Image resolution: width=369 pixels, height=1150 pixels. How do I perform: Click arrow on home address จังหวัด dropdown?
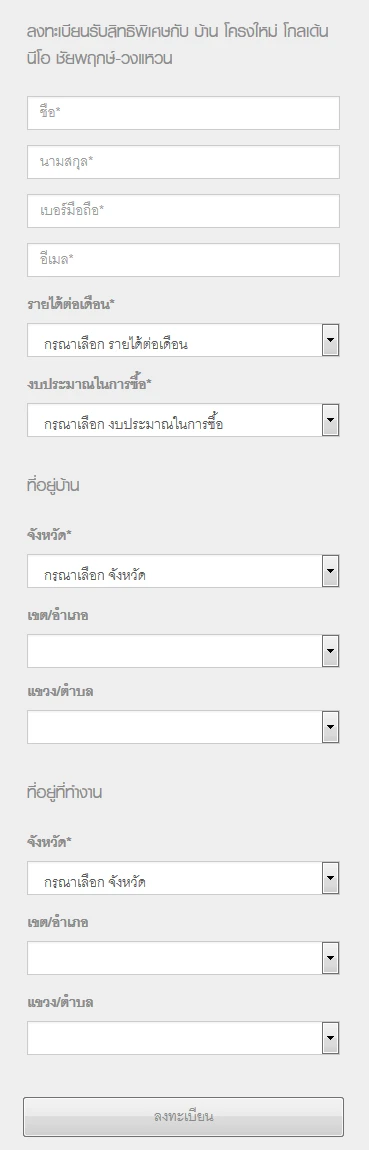330,571
